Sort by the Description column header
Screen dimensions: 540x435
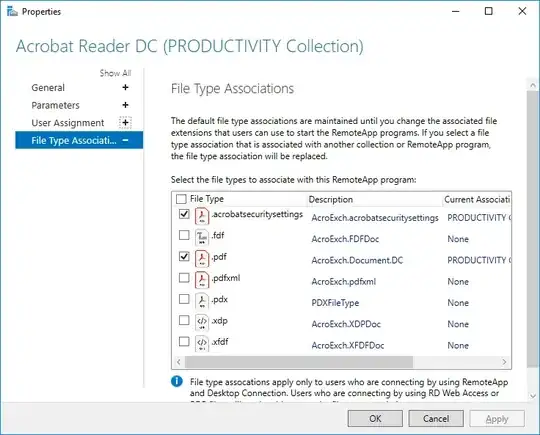(x=331, y=199)
